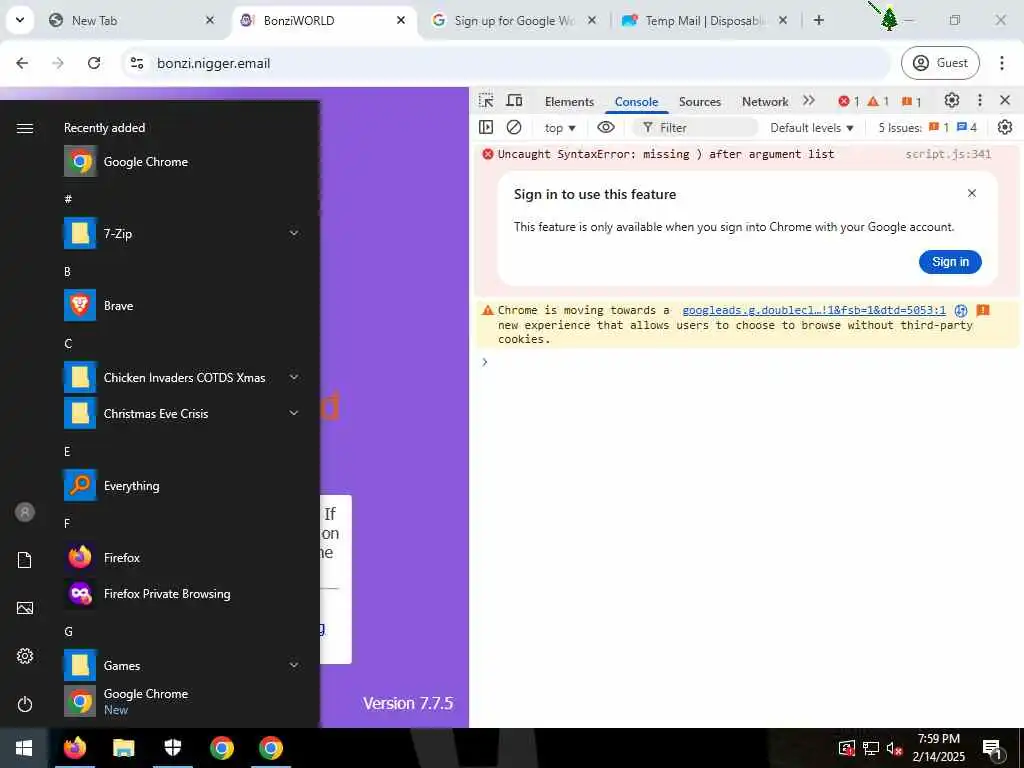Open Pictures from the Start sidebar
Screen dimensions: 1024x768
pos(25,608)
